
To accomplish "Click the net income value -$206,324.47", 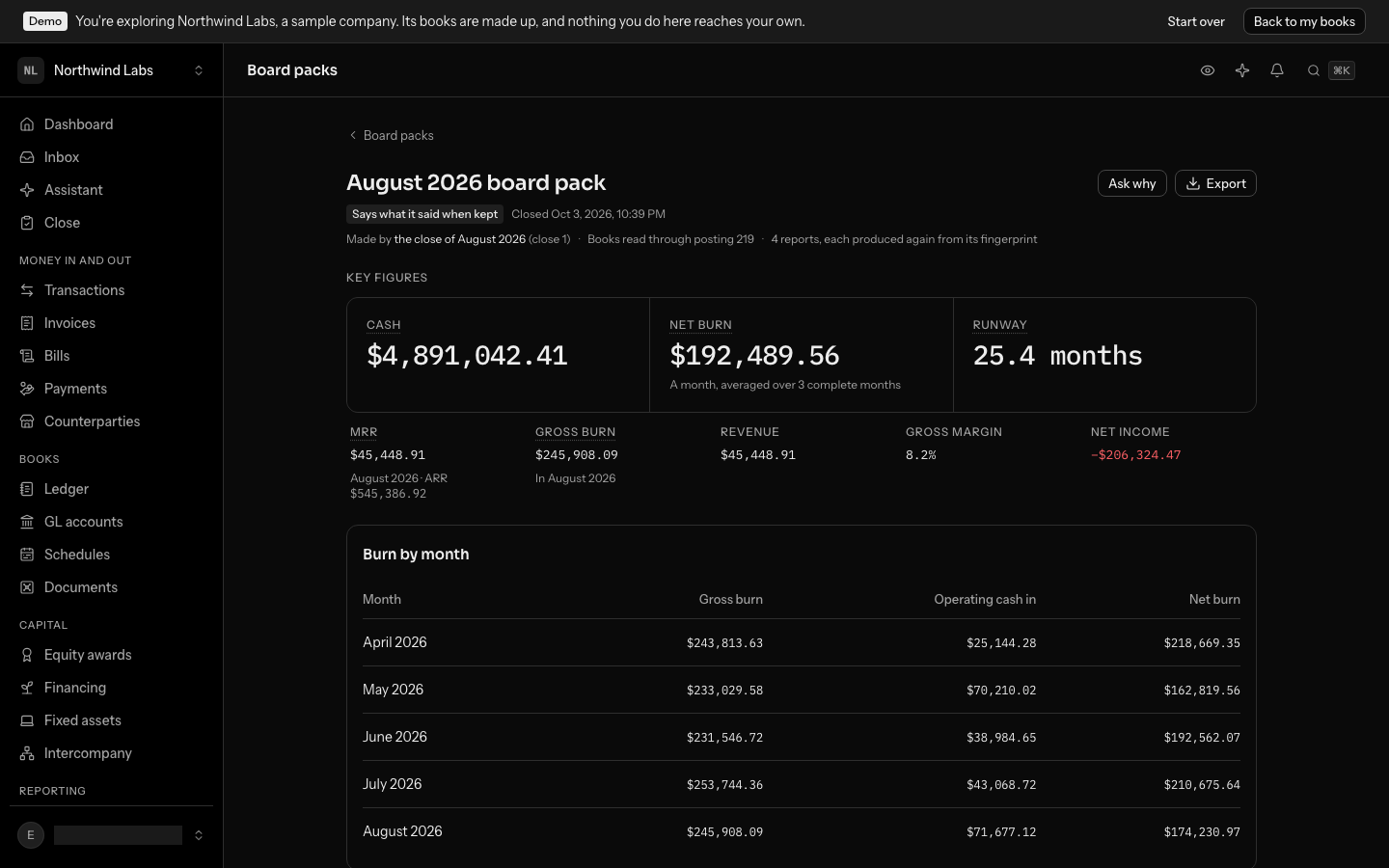I will (1136, 455).
